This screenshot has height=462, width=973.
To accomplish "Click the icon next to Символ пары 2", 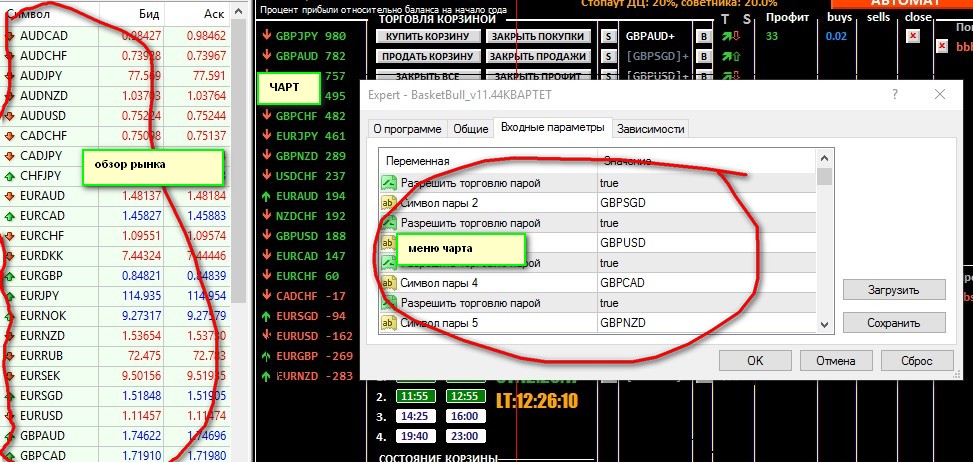I will (x=389, y=203).
